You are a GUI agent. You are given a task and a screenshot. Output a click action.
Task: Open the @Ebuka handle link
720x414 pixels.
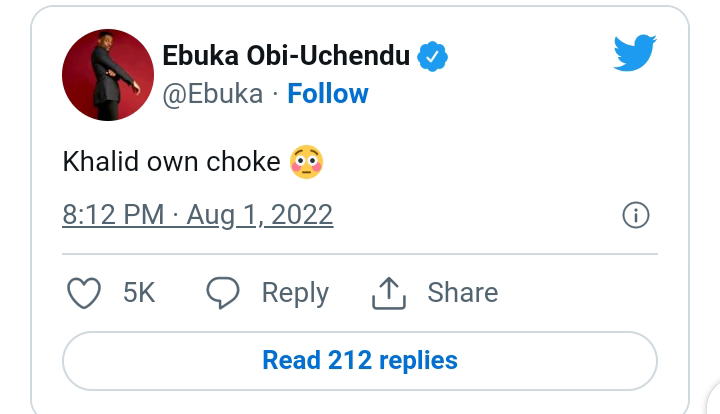(213, 94)
